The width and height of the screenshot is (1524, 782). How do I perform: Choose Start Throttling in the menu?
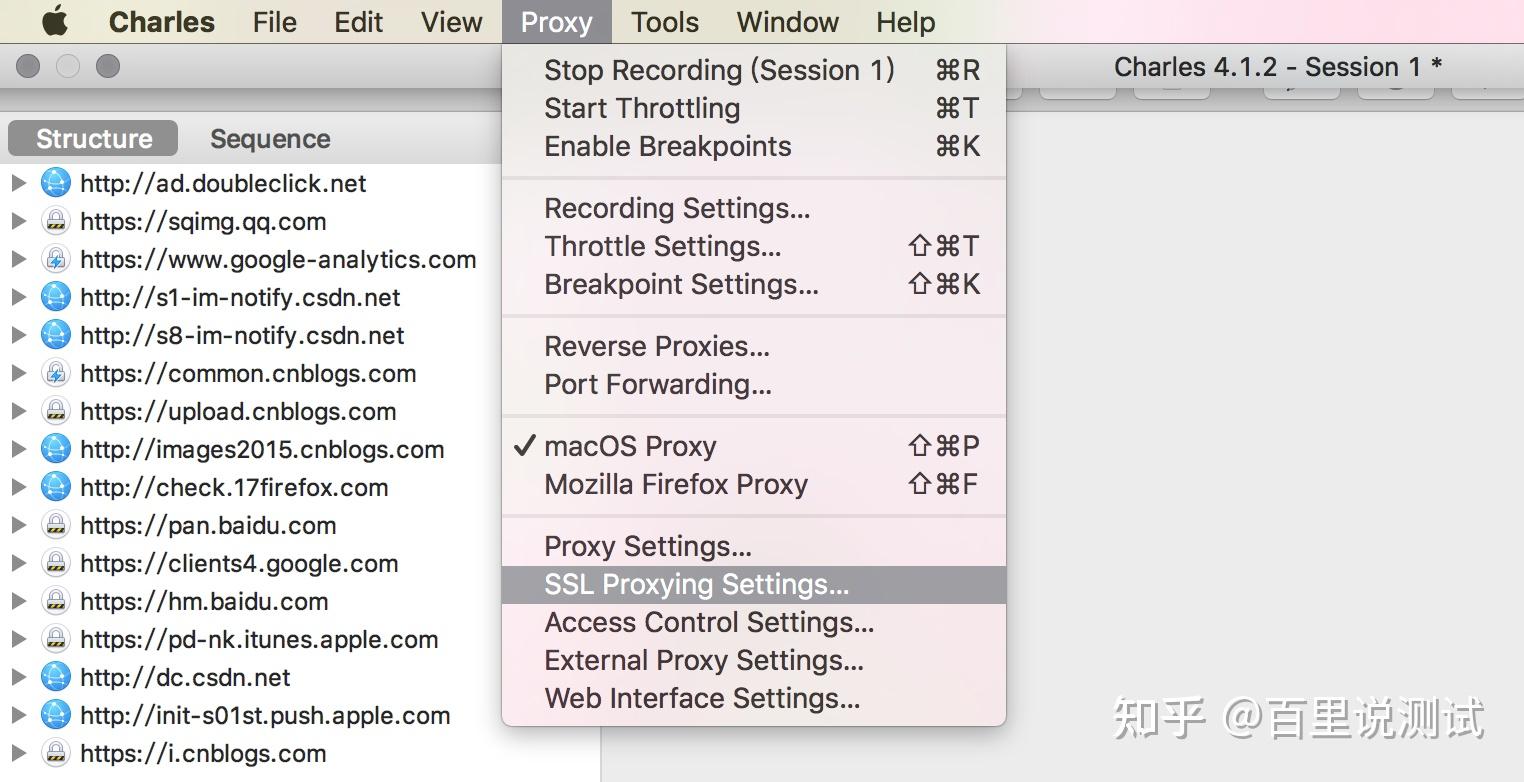click(753, 108)
